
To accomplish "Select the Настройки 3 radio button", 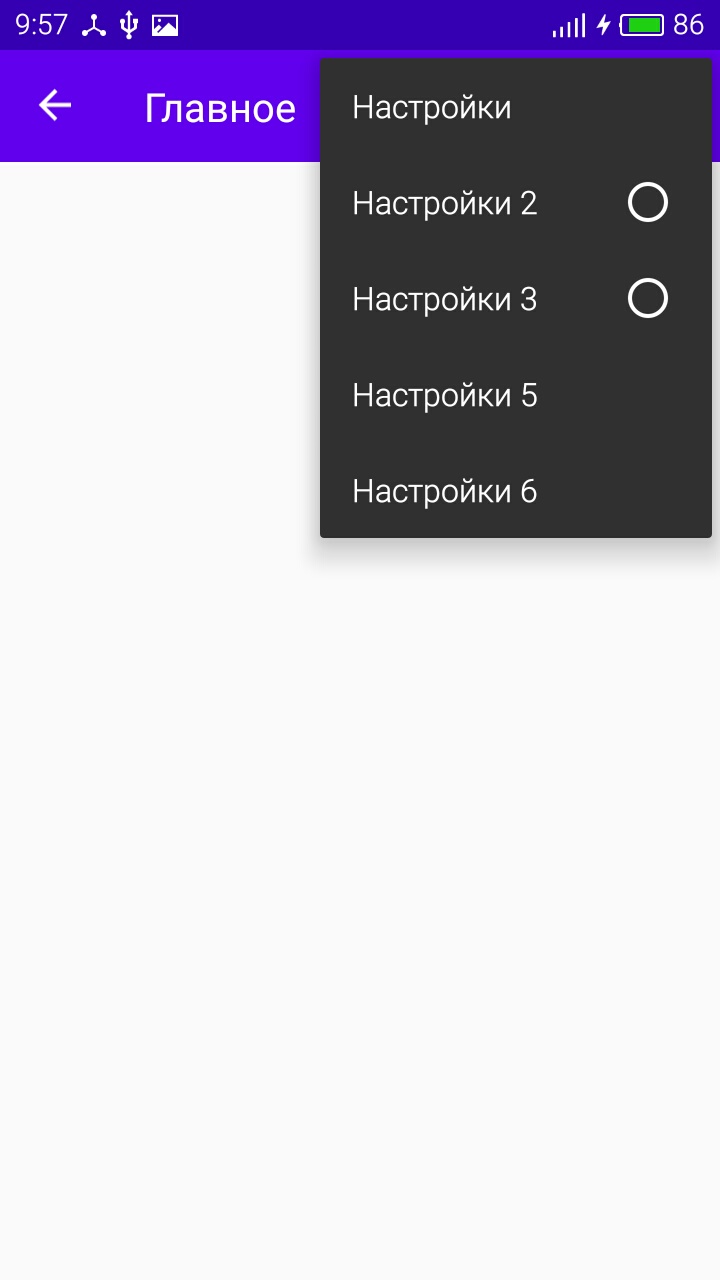I will click(648, 299).
